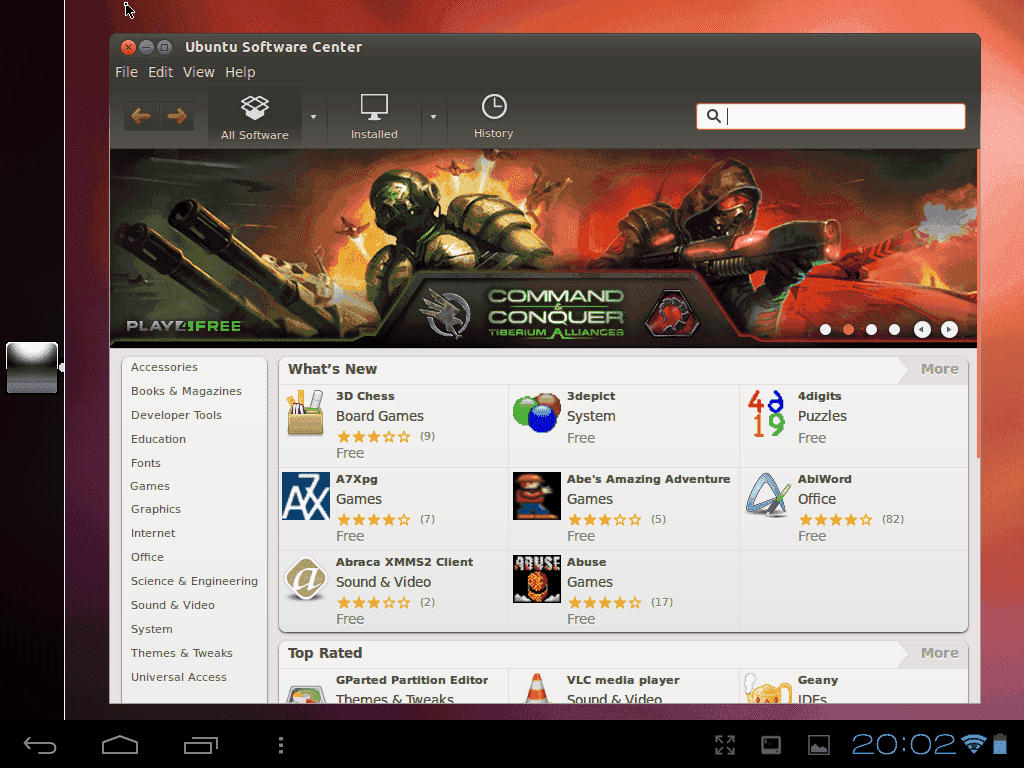This screenshot has width=1024, height=768.
Task: Open the 3D Chess app icon
Action: click(306, 413)
